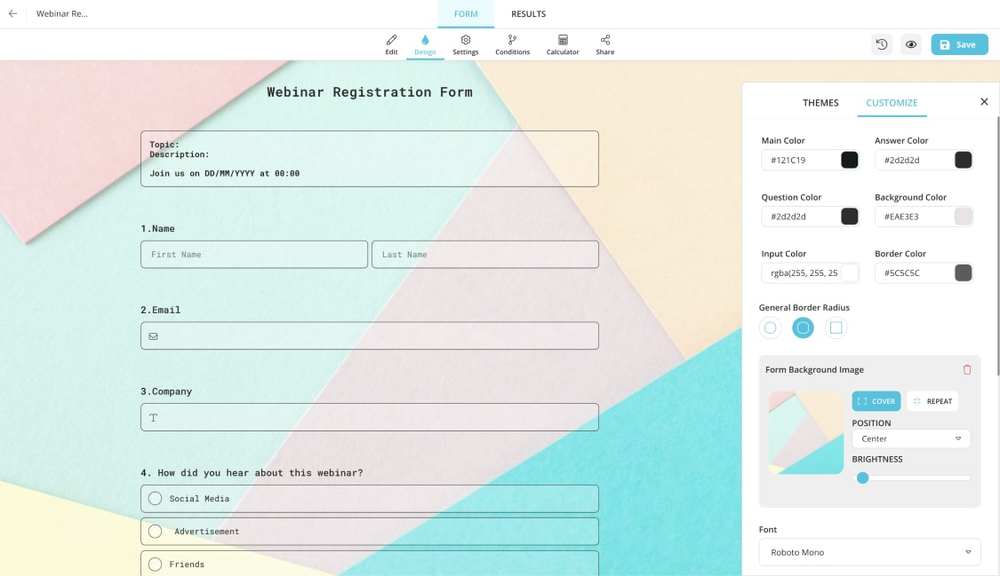Delete the form background image
Viewport: 1000px width, 576px height.
(967, 370)
